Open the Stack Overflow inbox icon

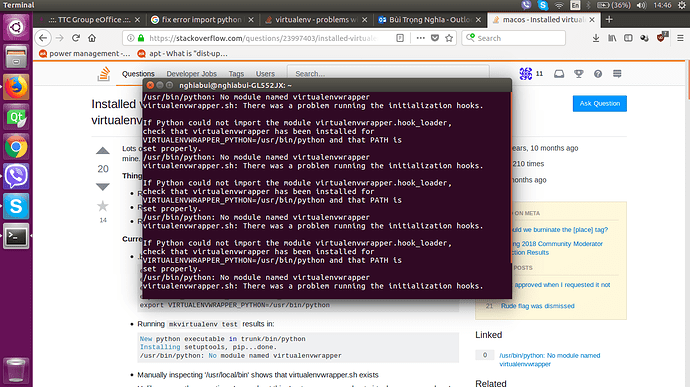(559, 74)
